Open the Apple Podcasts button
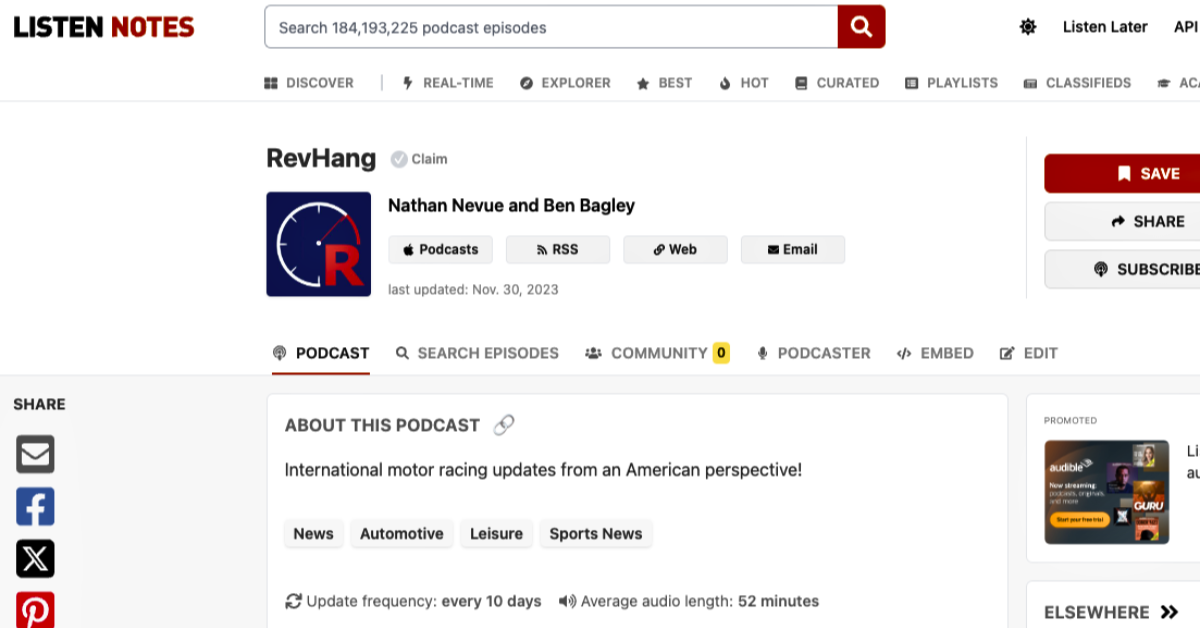1200x628 pixels. (440, 250)
